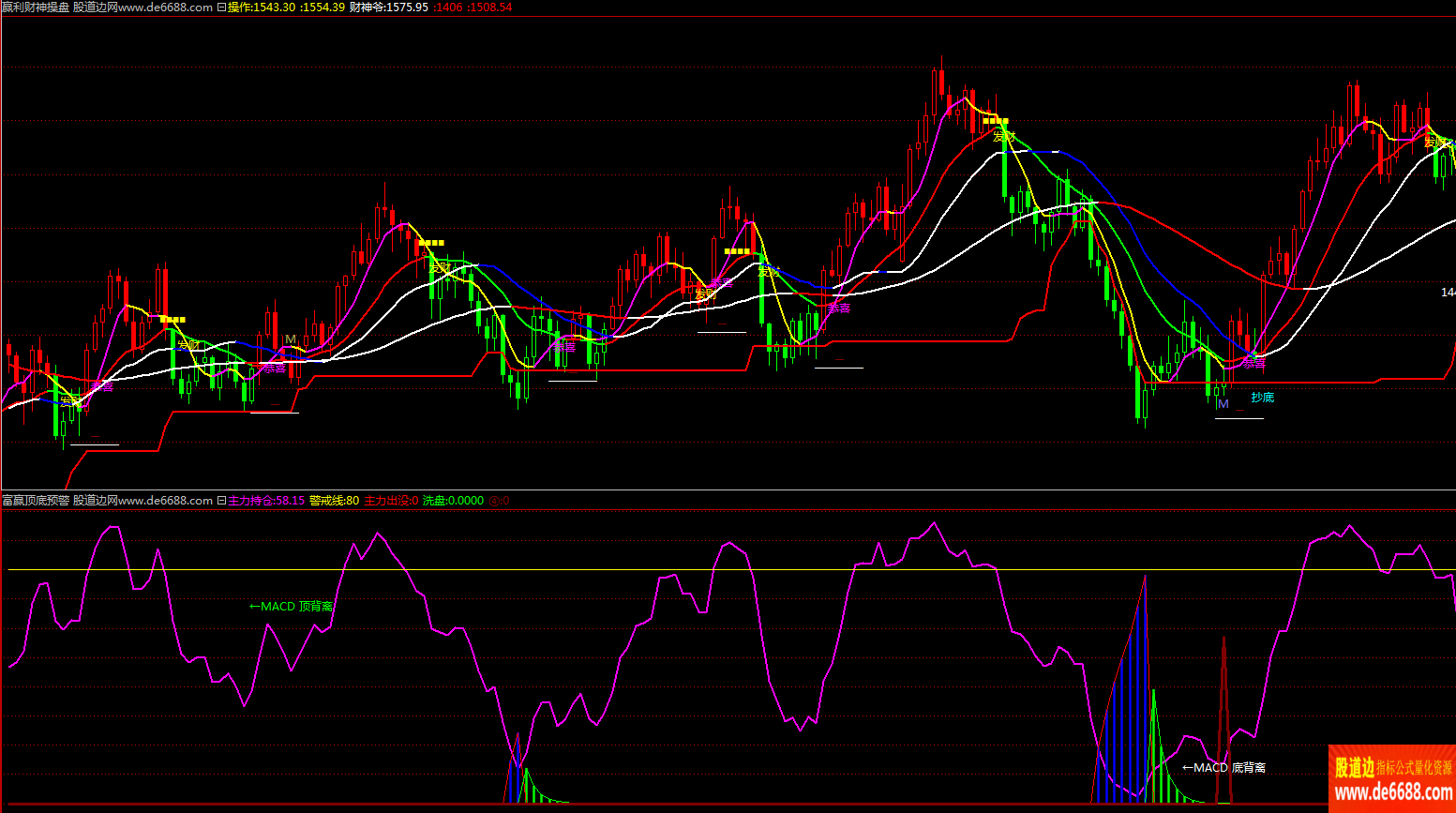Toggle the 日 box in the lower indicator header
Screen dimensions: 1456x813
pyautogui.click(x=221, y=501)
